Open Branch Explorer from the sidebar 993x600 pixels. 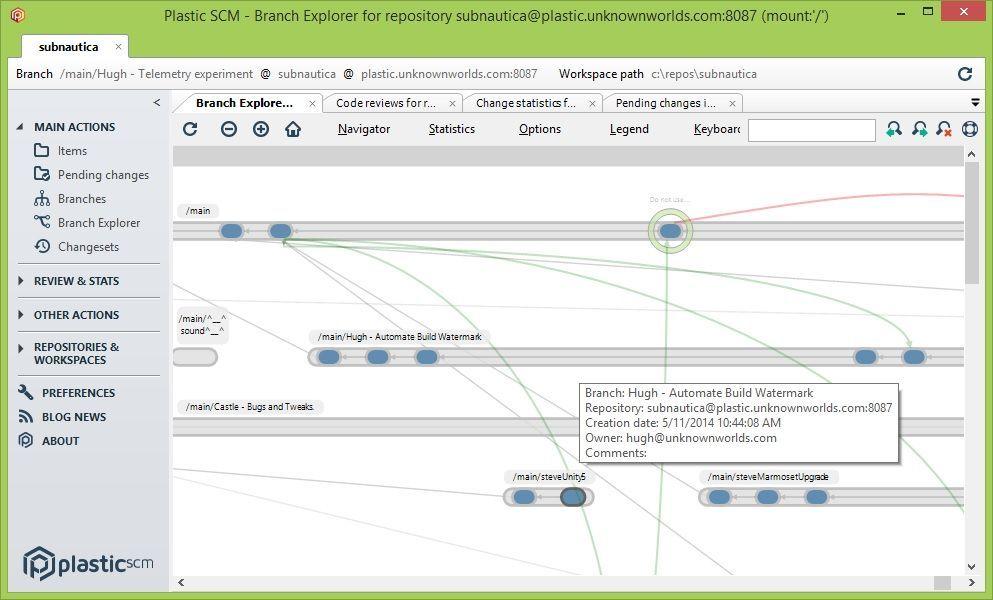[x=99, y=223]
